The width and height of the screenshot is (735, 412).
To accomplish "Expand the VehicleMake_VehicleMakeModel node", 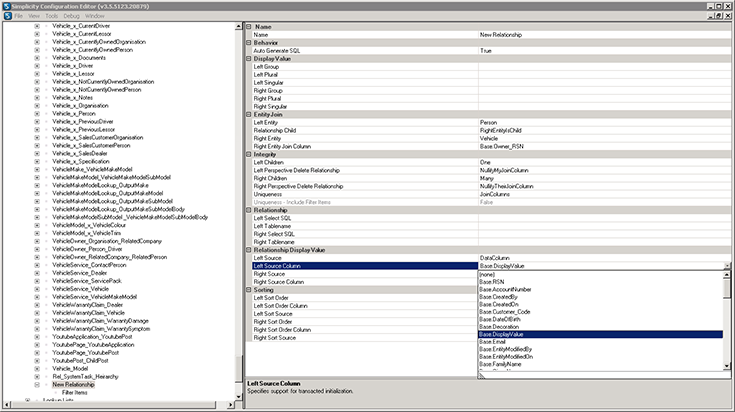I will pyautogui.click(x=37, y=170).
